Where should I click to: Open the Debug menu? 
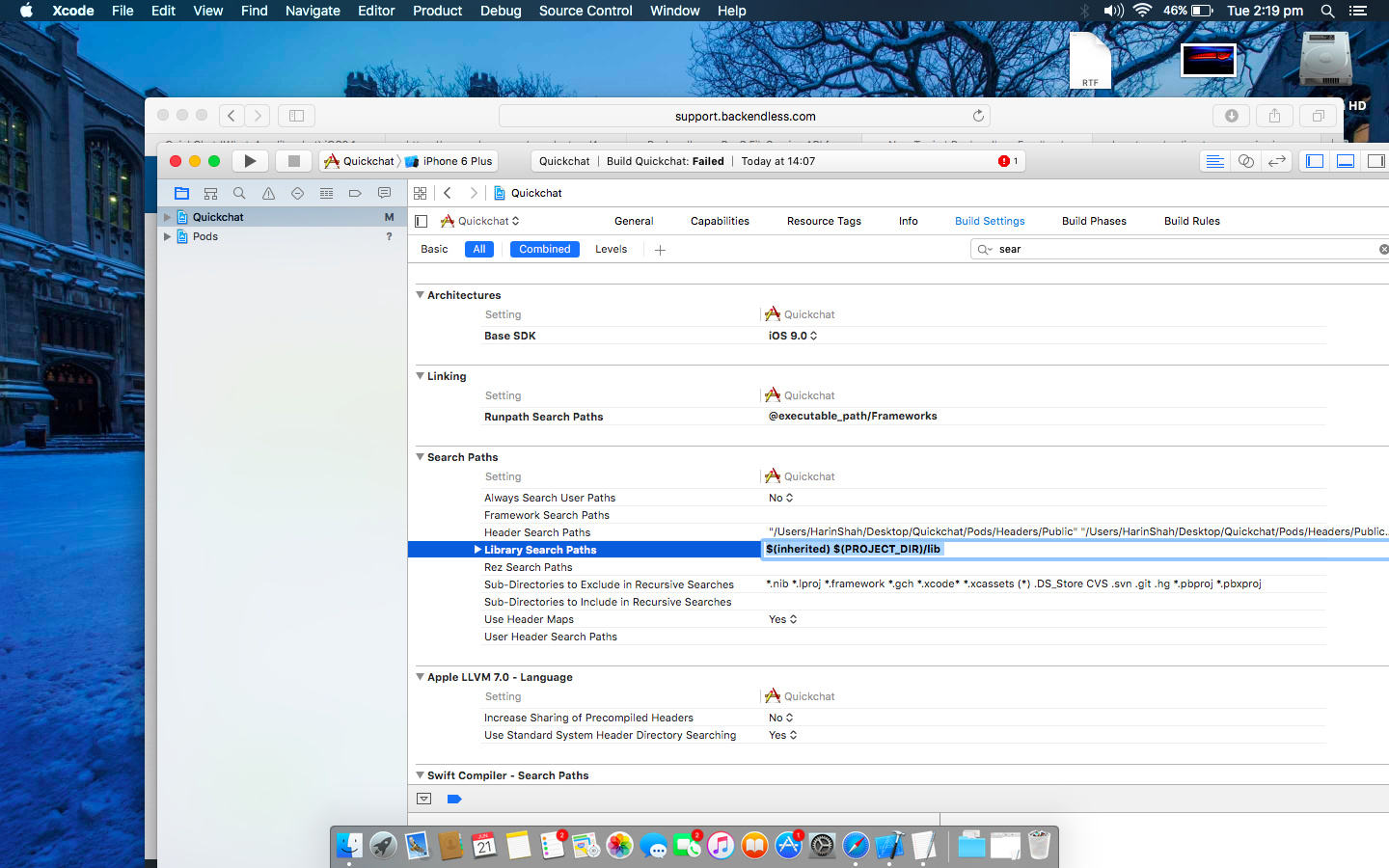pos(501,11)
